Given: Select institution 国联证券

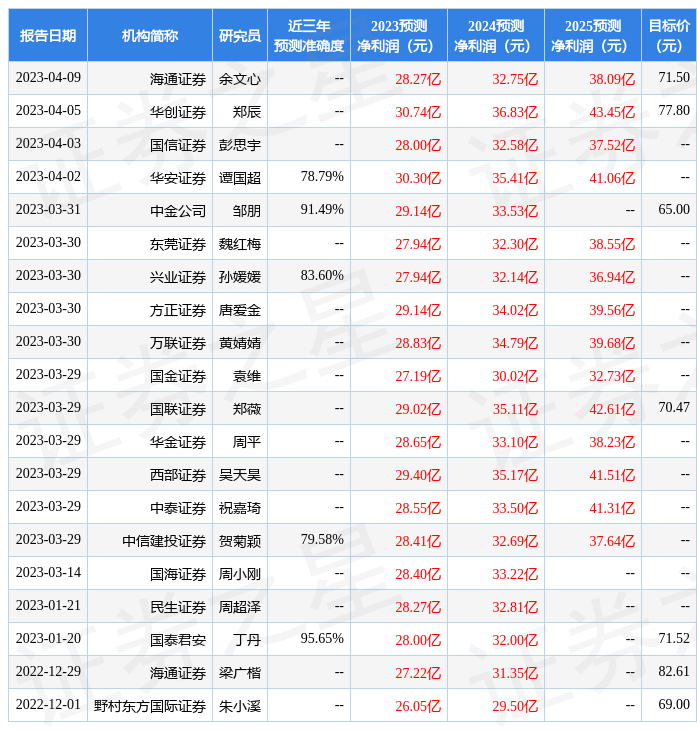Looking at the screenshot, I should 177,409.
